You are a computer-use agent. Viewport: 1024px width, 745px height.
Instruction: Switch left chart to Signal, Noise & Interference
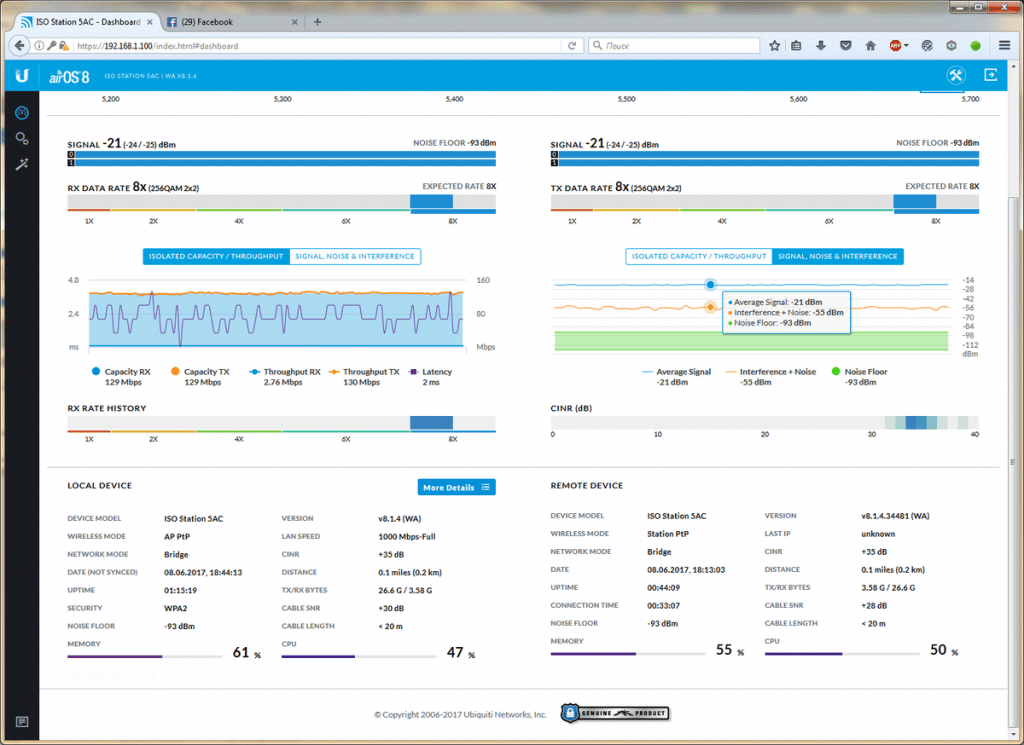tap(355, 256)
